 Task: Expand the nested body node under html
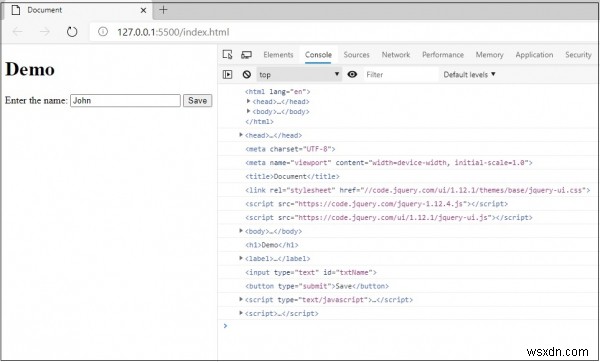tap(248, 111)
